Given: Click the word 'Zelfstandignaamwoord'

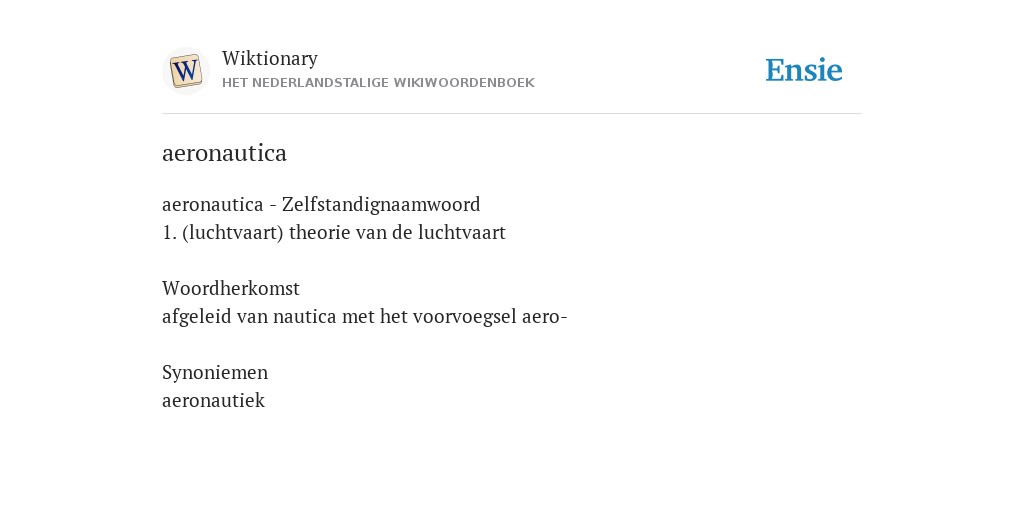Looking at the screenshot, I should coord(381,204).
